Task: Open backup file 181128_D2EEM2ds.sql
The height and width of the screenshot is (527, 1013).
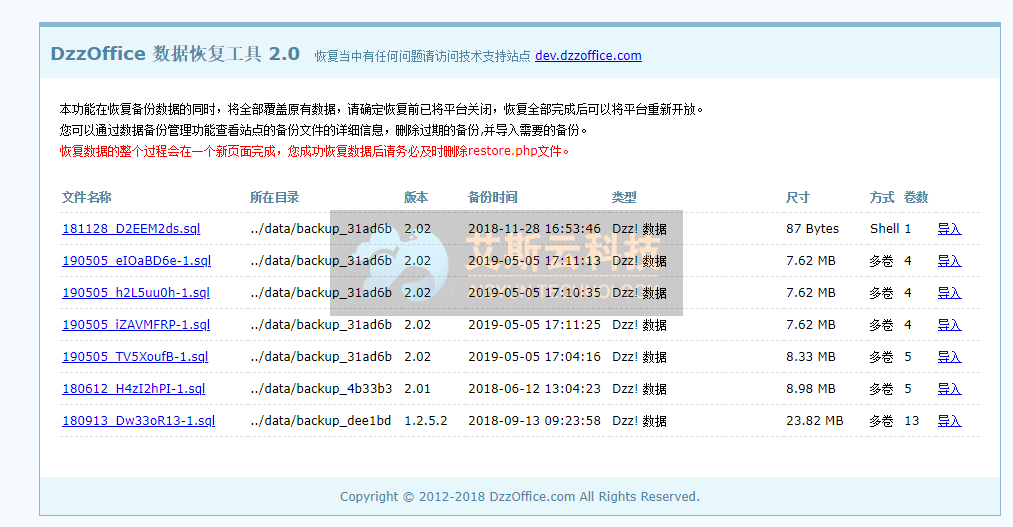Action: click(131, 229)
